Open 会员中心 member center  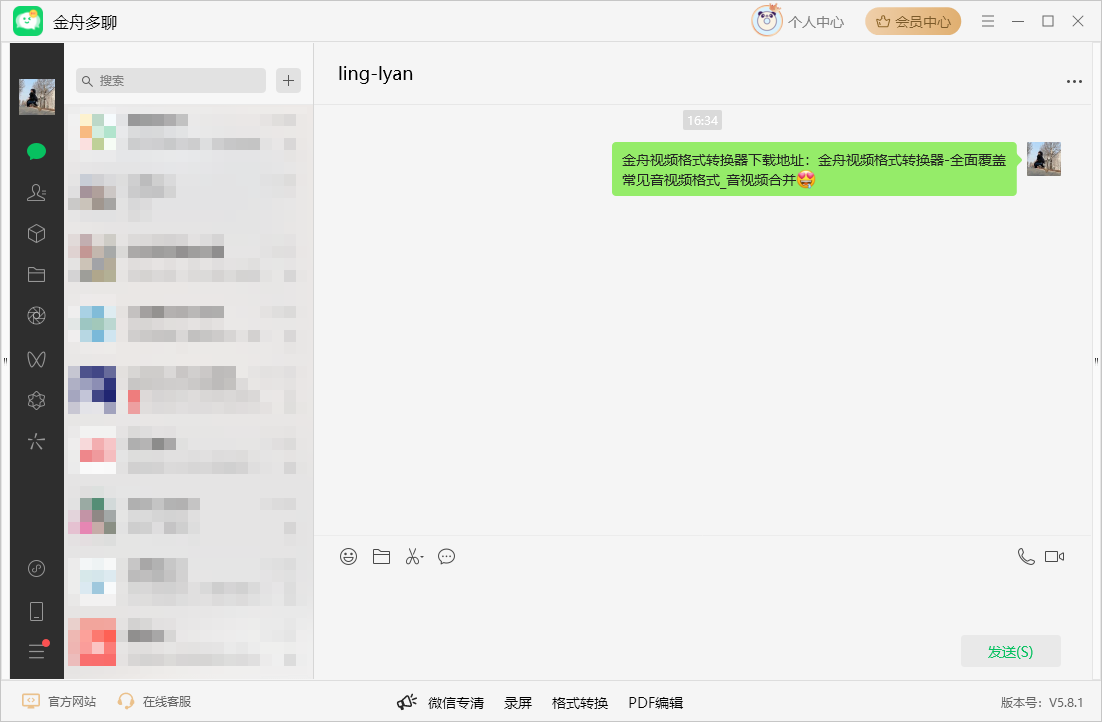pos(913,21)
